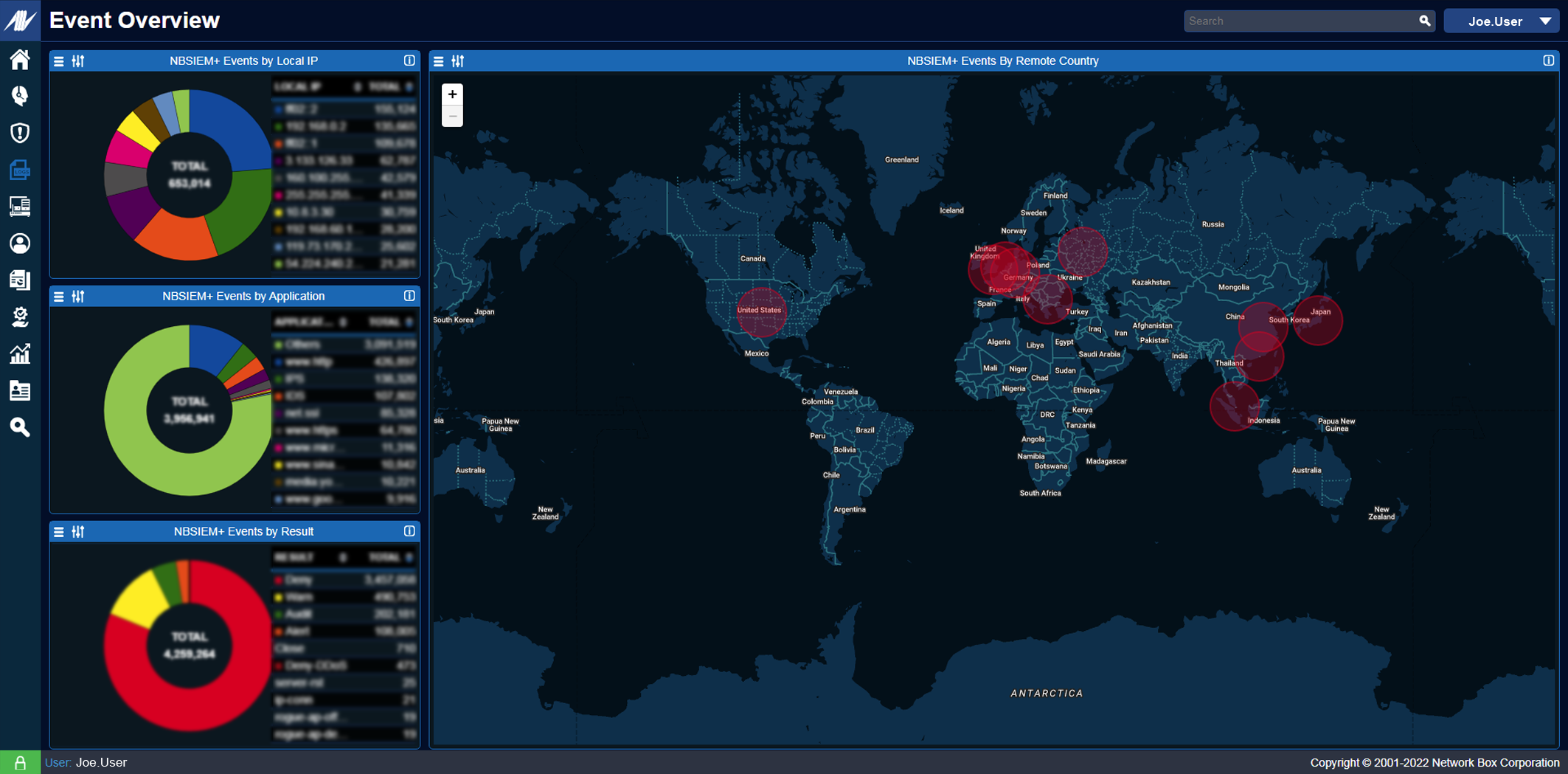Open the security shield alert icon
Screen dimensions: 1568x774
click(x=20, y=133)
